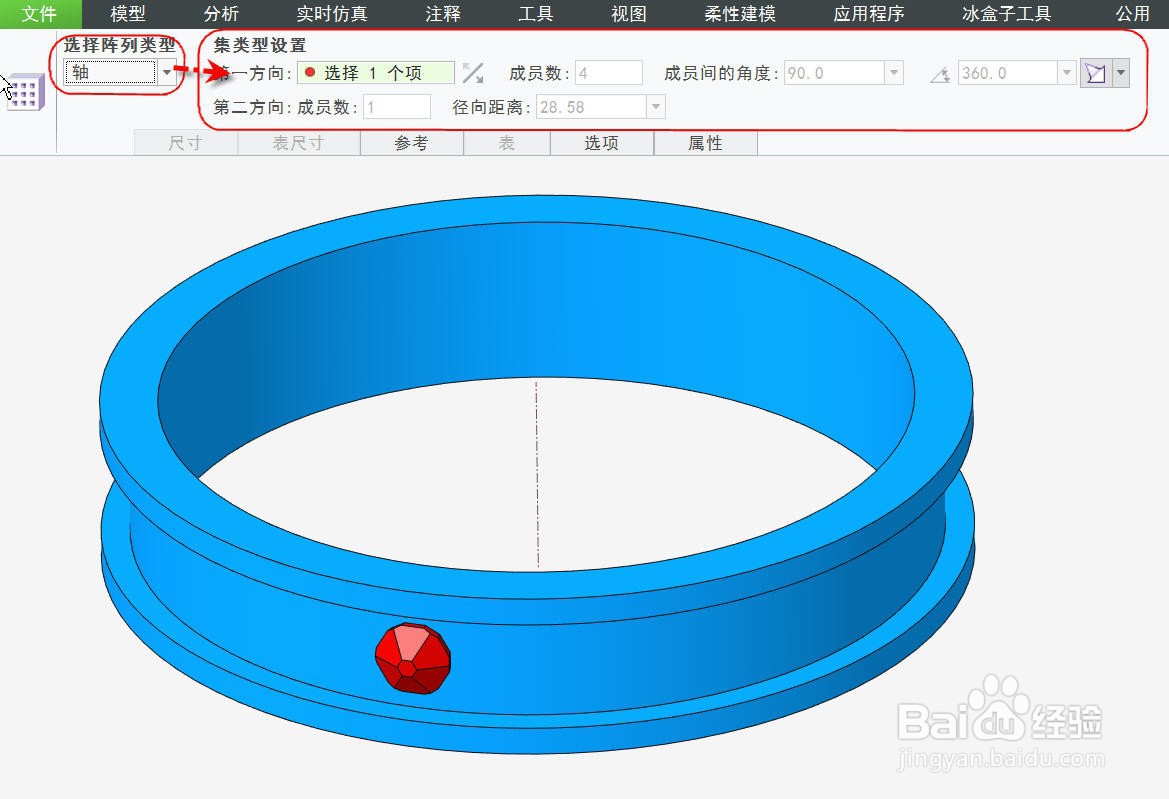This screenshot has height=799, width=1169.
Task: Expand the 径向距离 dropdown arrow
Action: click(655, 107)
